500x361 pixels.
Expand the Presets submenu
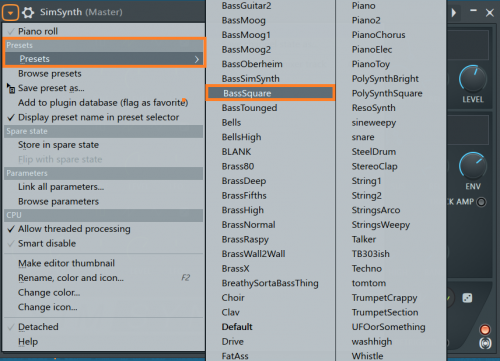(103, 59)
